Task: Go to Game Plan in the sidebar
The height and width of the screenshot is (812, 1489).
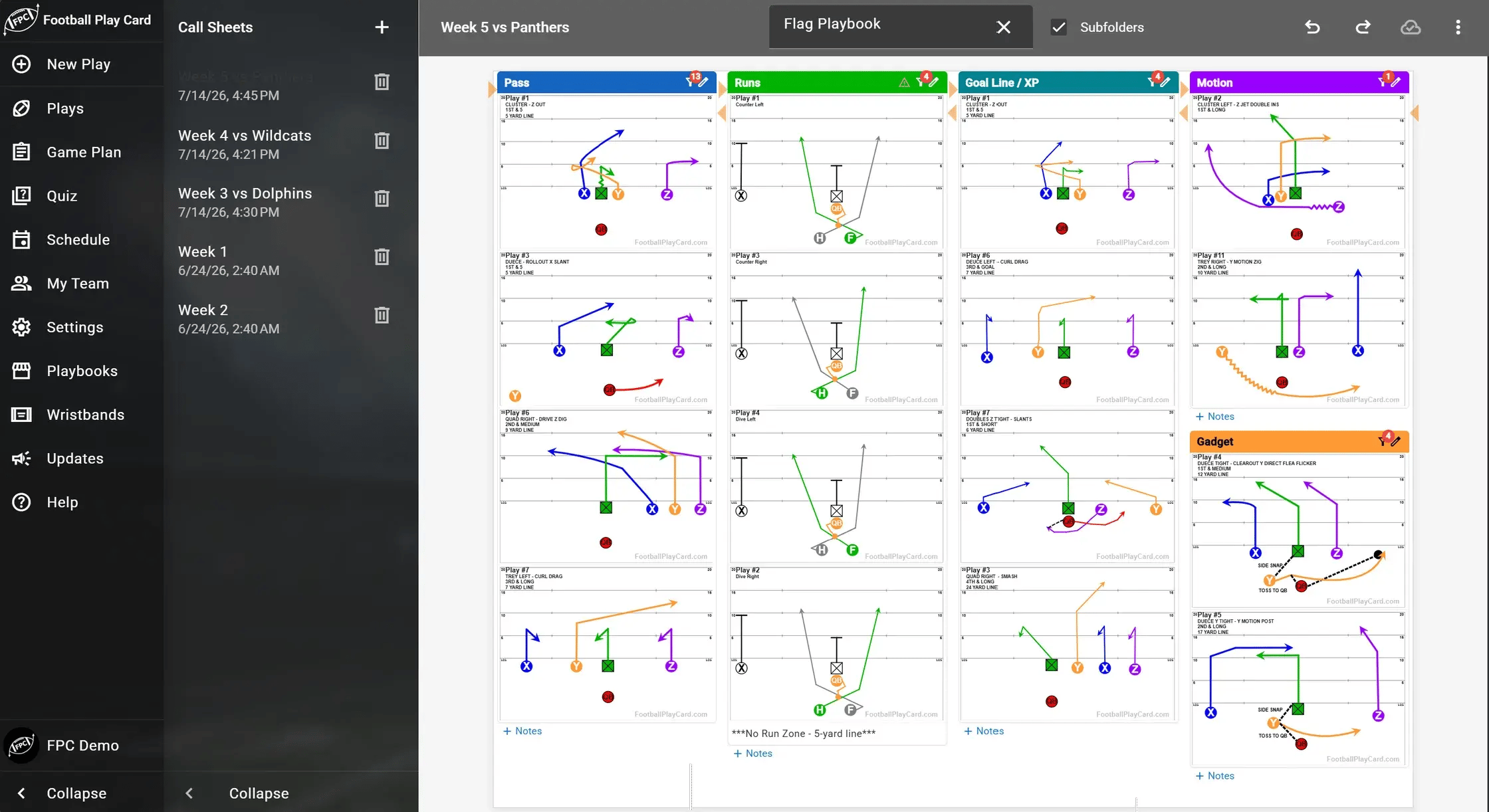Action: 84,152
